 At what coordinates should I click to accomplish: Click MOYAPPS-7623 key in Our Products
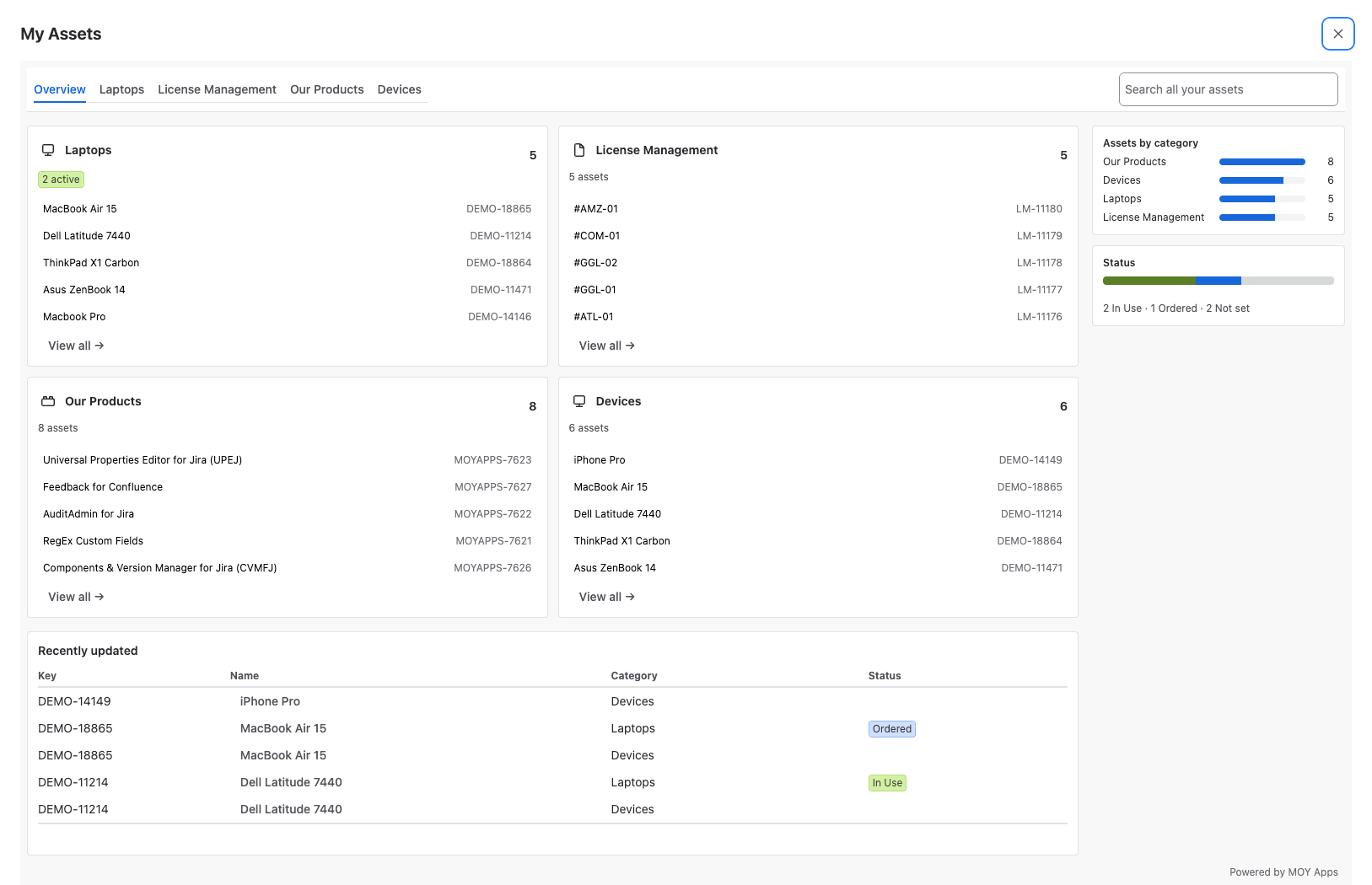click(492, 460)
